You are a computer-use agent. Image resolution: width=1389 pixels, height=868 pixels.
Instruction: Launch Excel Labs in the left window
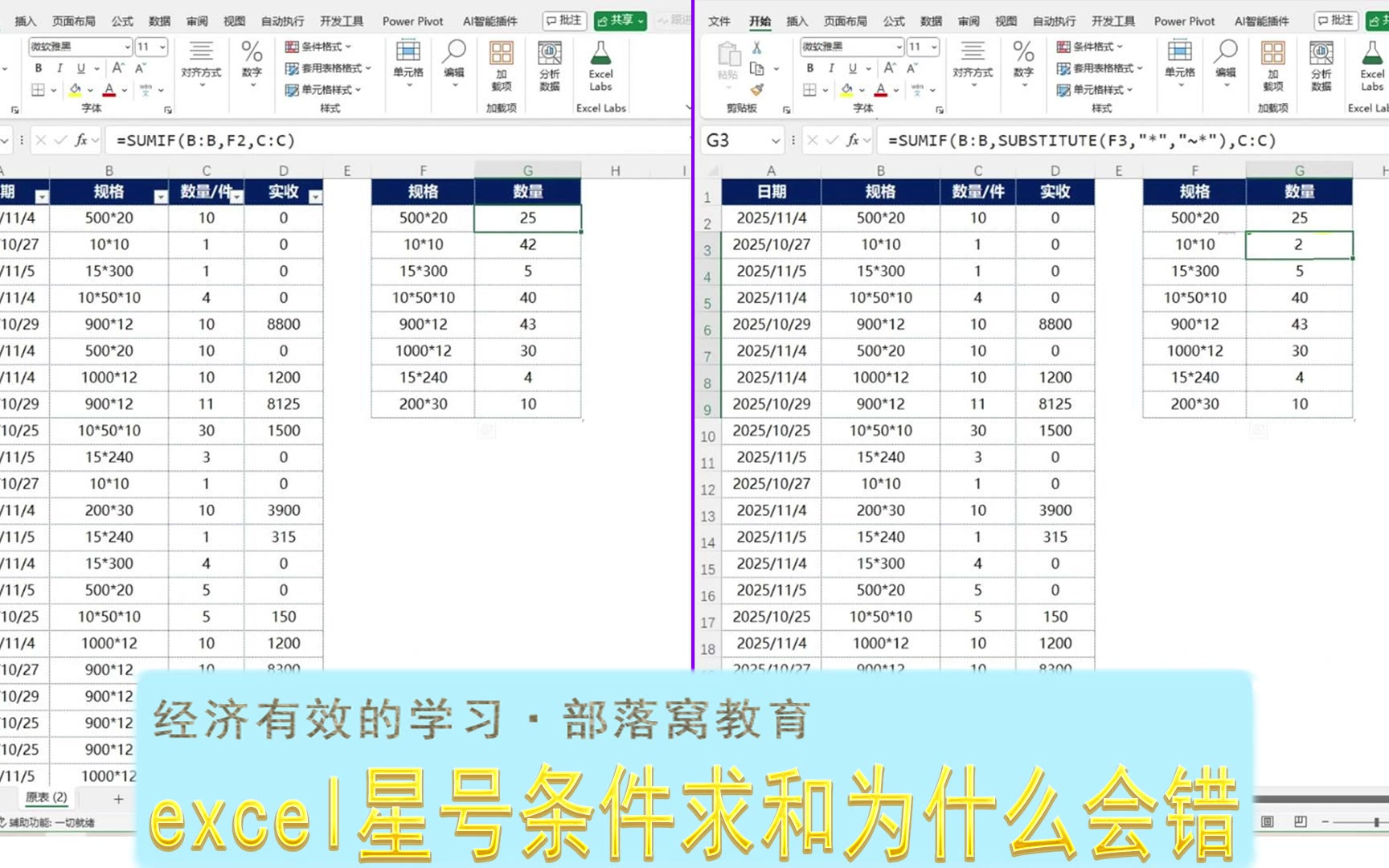[600, 65]
